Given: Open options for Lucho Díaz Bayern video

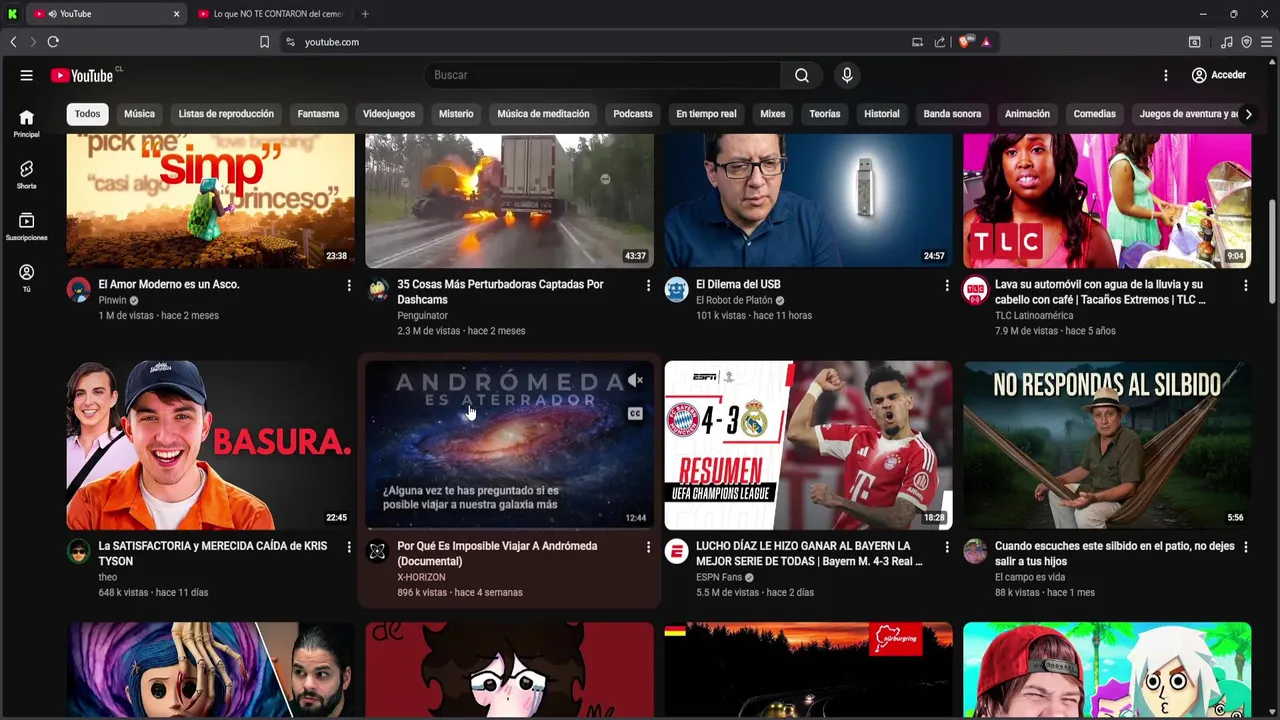Looking at the screenshot, I should pos(947,547).
